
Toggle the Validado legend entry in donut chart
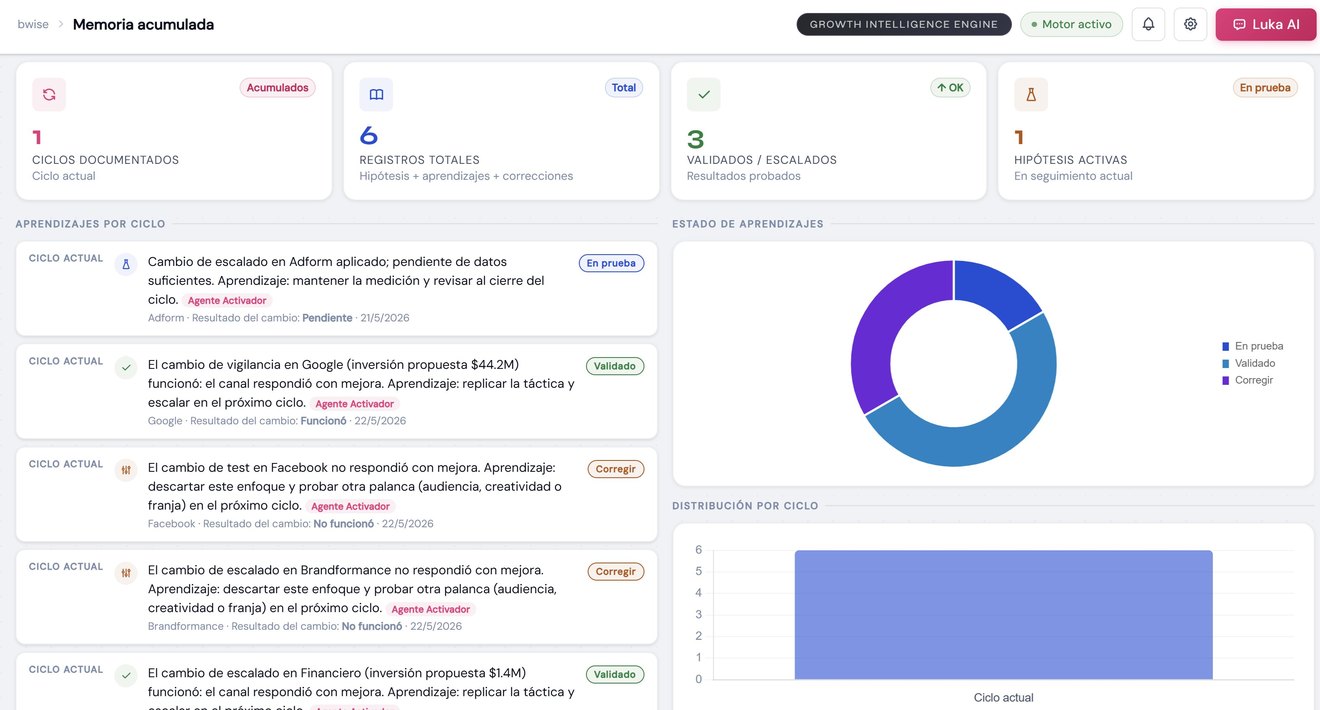coord(1249,363)
